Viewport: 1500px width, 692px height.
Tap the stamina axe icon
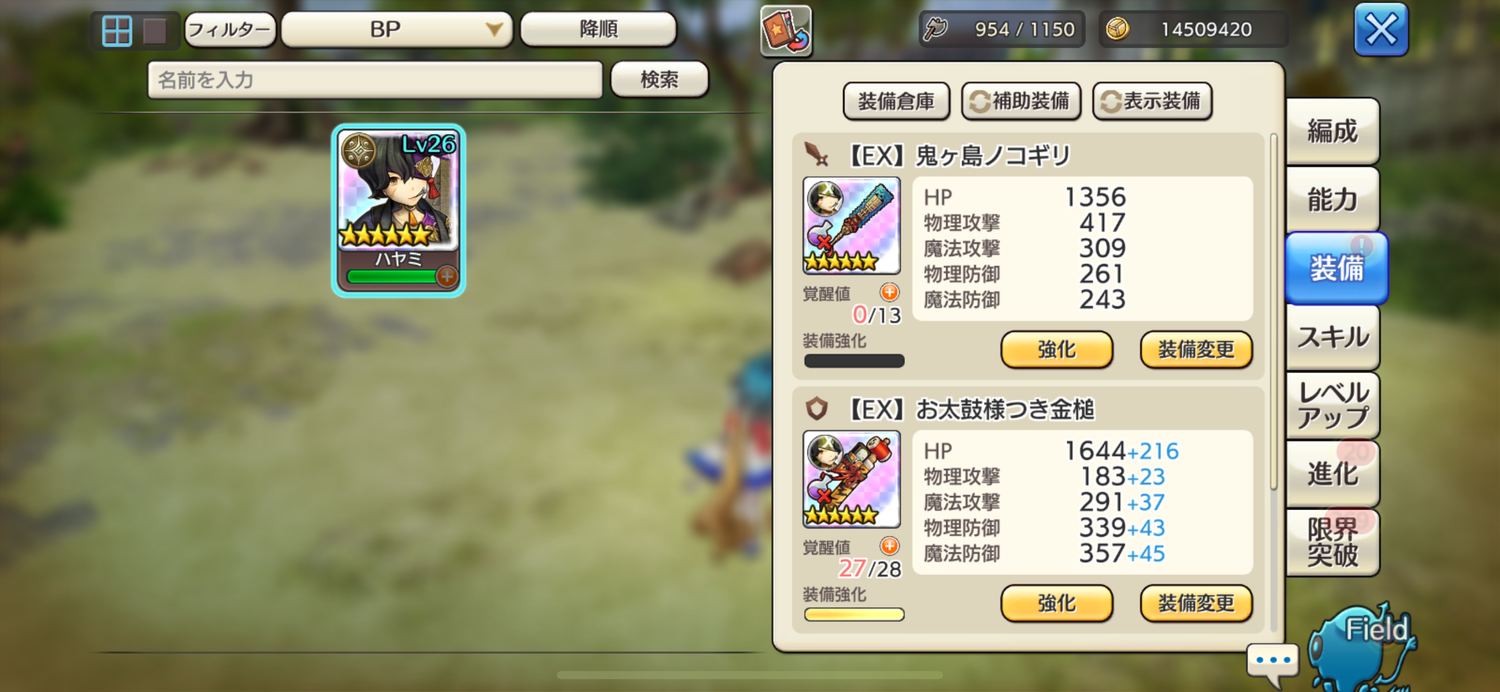click(x=935, y=29)
